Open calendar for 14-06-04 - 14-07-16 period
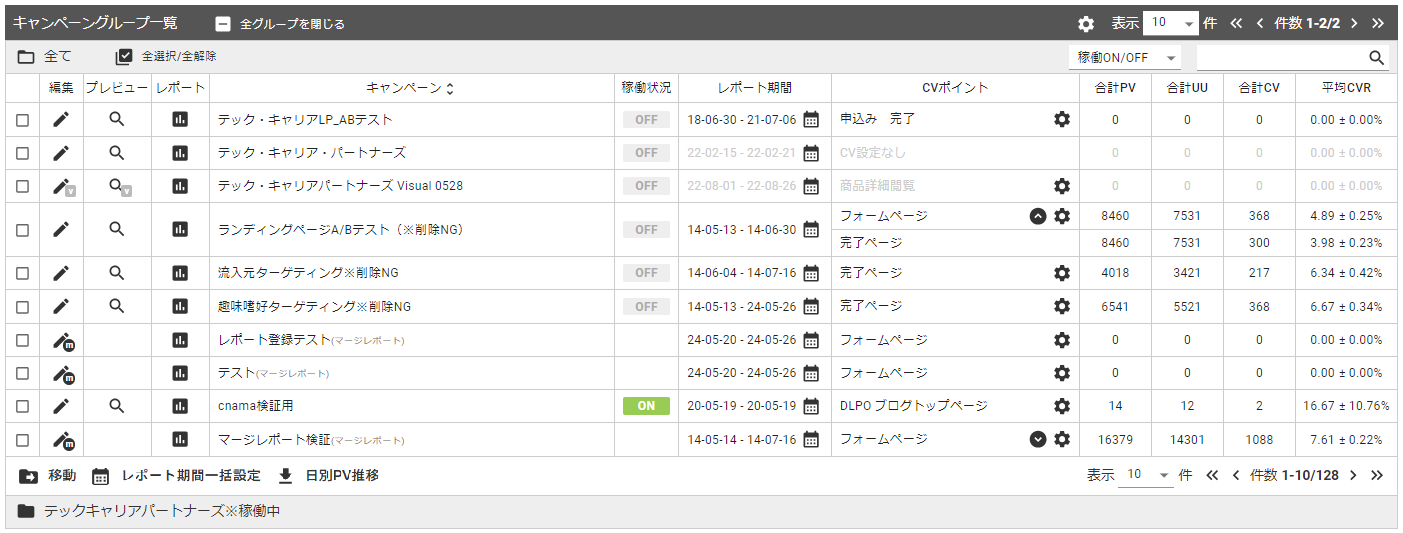 tap(811, 273)
